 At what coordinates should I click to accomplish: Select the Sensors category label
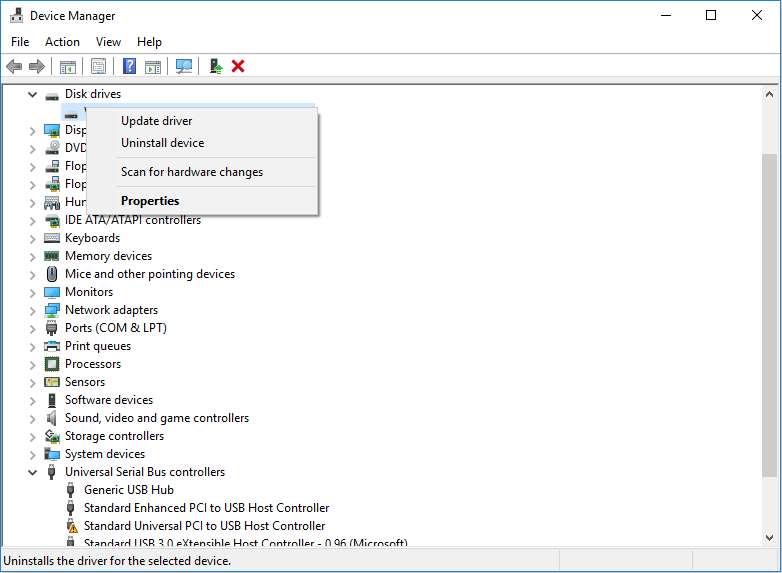[x=85, y=382]
